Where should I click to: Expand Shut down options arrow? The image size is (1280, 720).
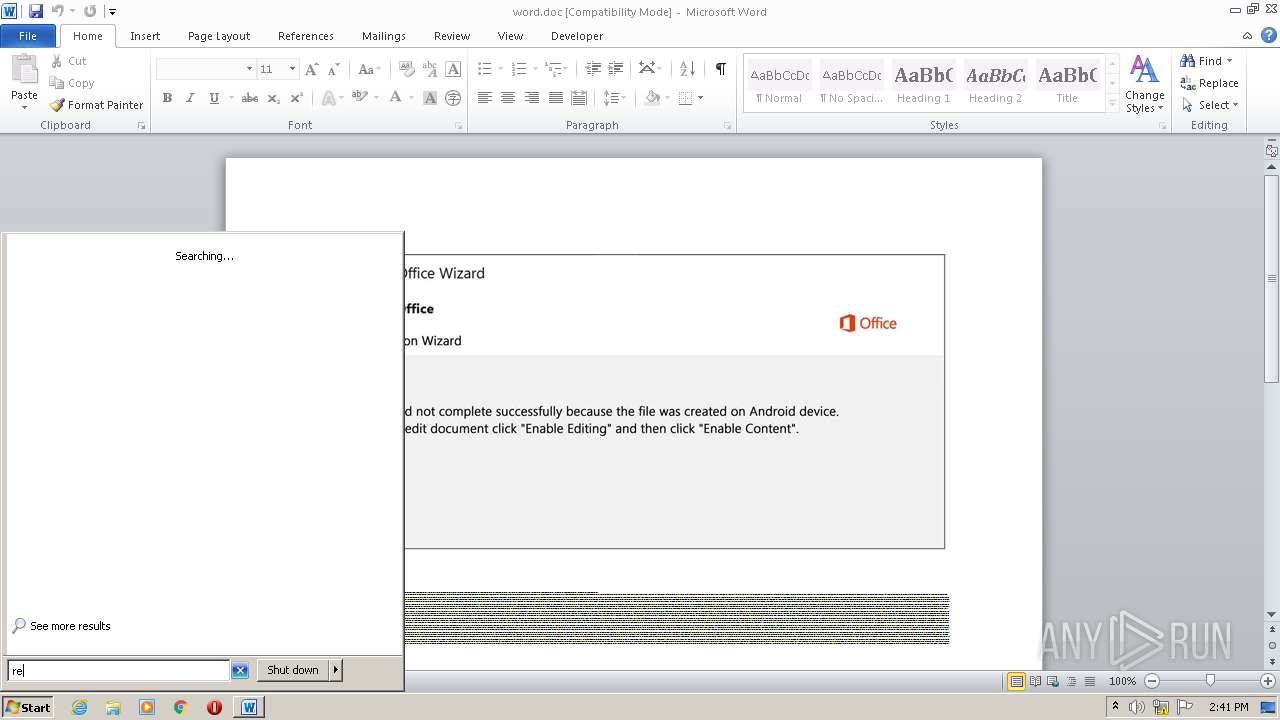[336, 670]
